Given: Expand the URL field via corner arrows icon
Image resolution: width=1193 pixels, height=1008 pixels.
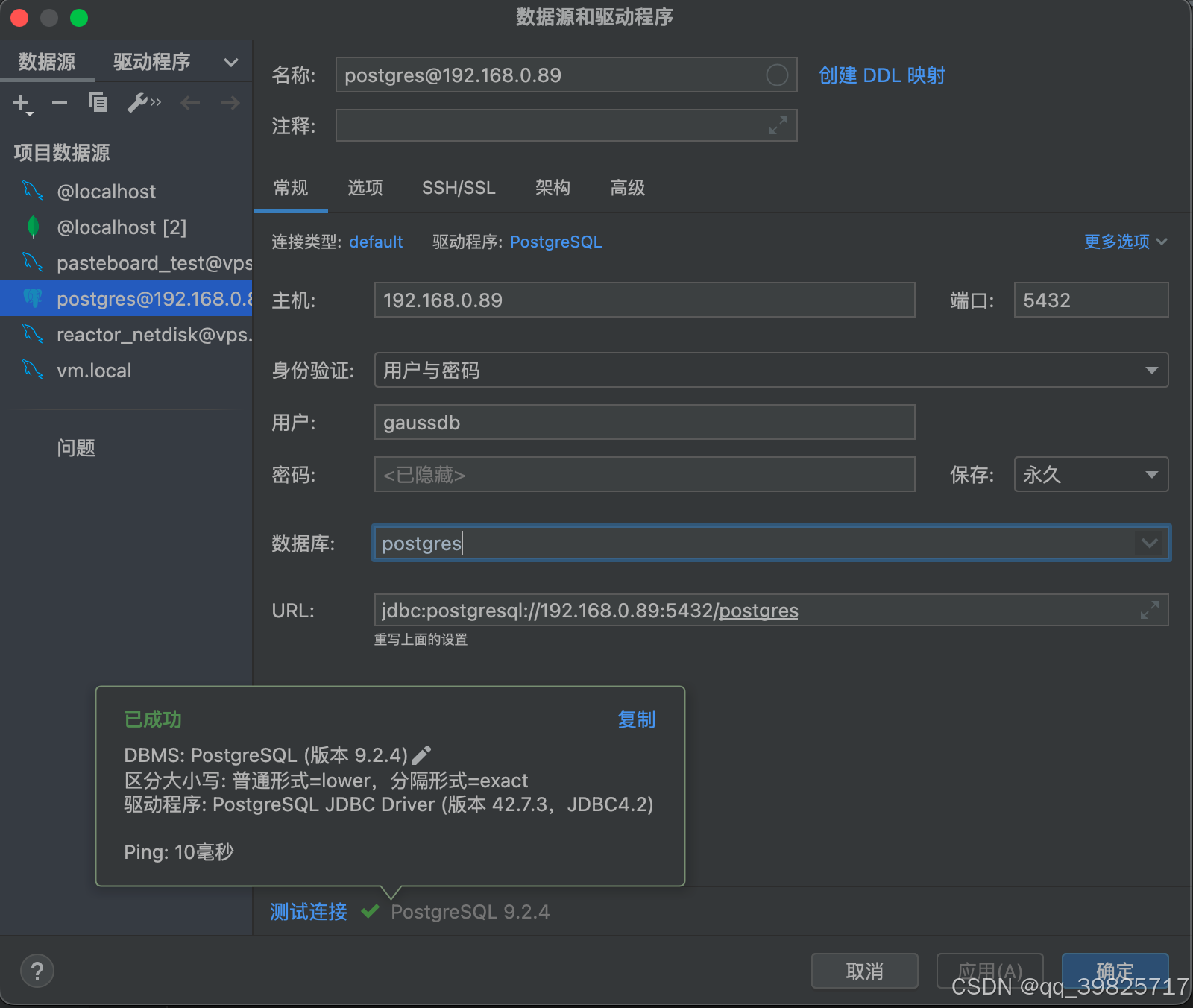Looking at the screenshot, I should click(x=1150, y=609).
